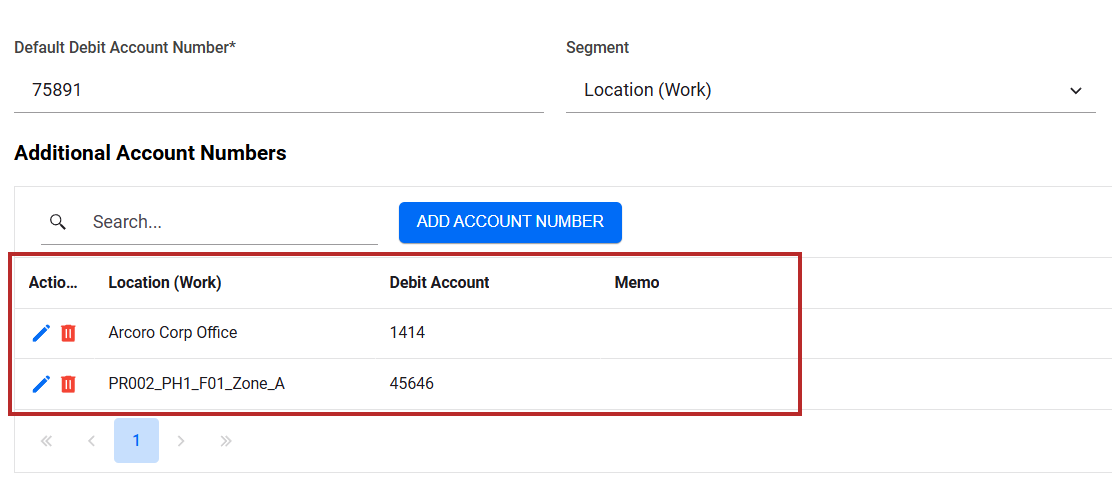Select the Arcoro Corp Office cell
Viewport: 1112px width, 492px height.
click(173, 332)
